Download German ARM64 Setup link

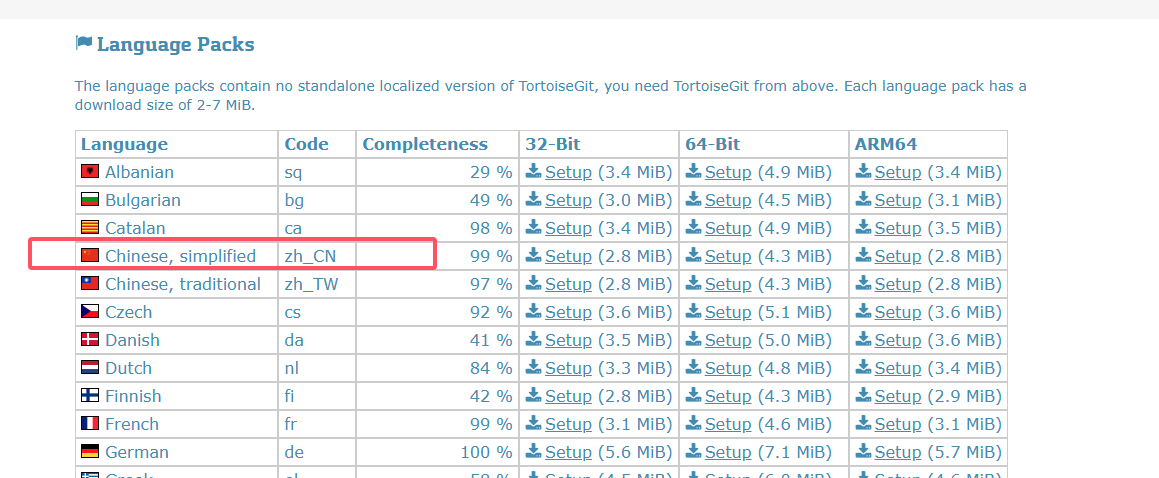[898, 452]
